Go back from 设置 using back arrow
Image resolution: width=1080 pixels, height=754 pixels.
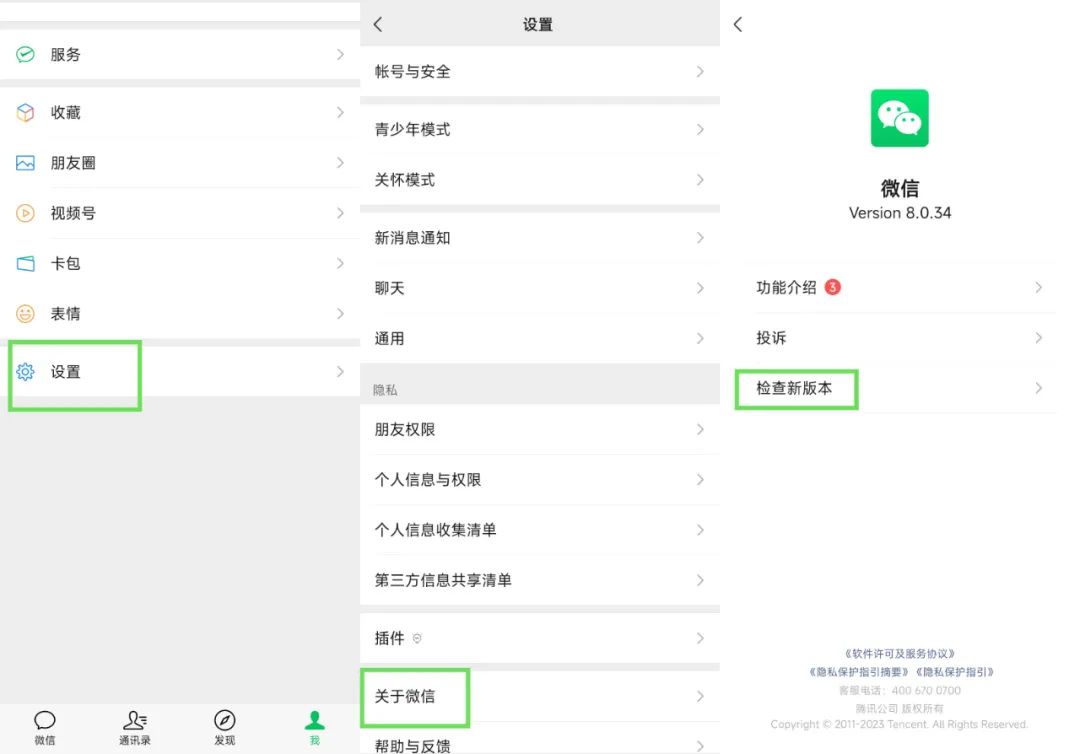click(377, 23)
